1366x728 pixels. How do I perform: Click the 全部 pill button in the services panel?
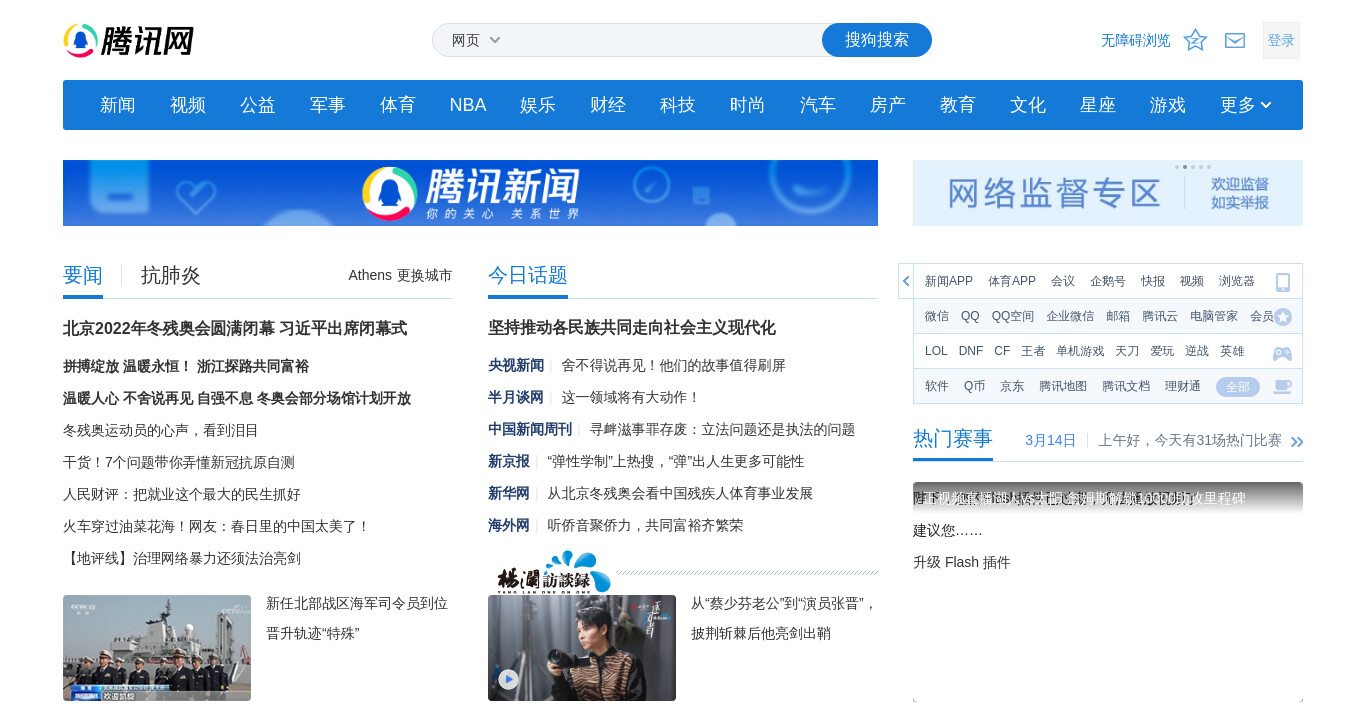(1238, 387)
